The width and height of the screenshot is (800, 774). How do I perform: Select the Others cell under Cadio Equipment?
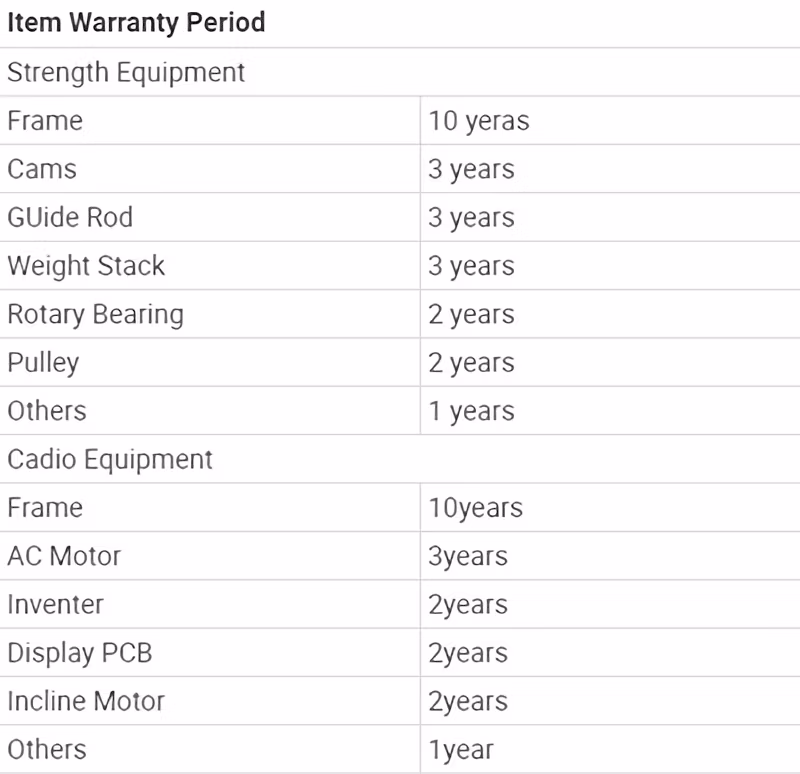point(210,749)
